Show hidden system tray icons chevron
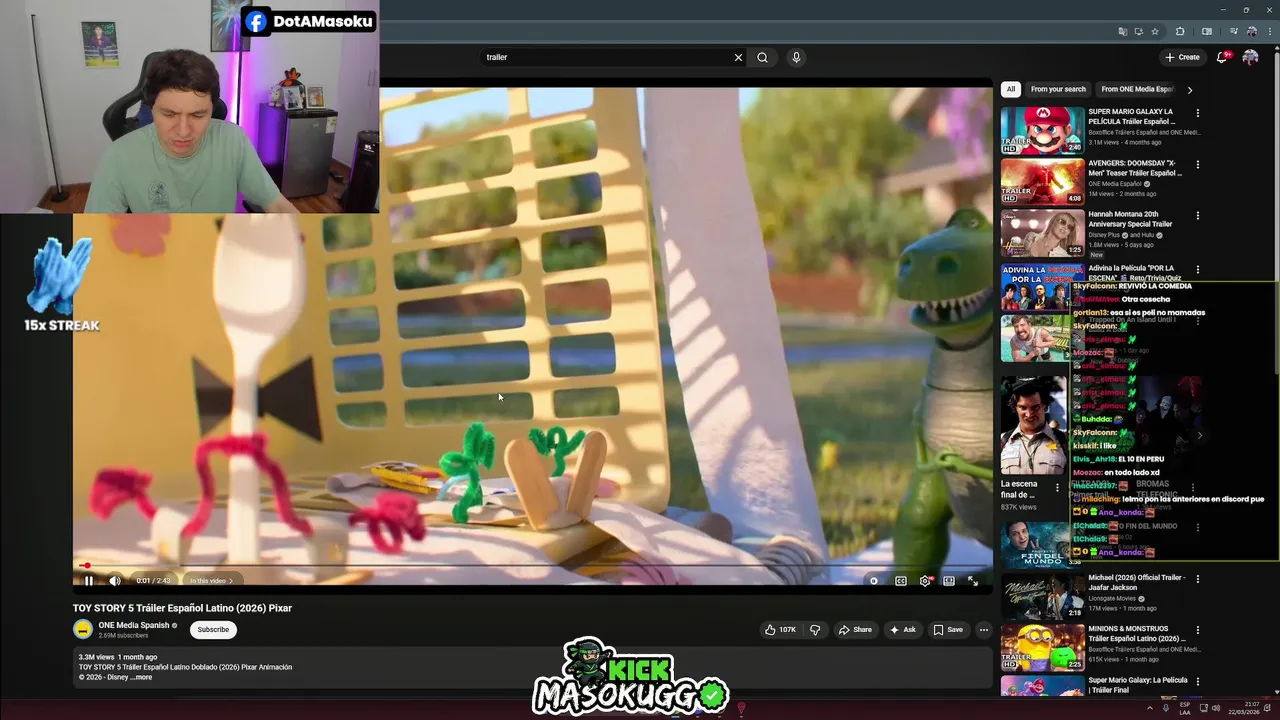The height and width of the screenshot is (720, 1280). click(1148, 708)
